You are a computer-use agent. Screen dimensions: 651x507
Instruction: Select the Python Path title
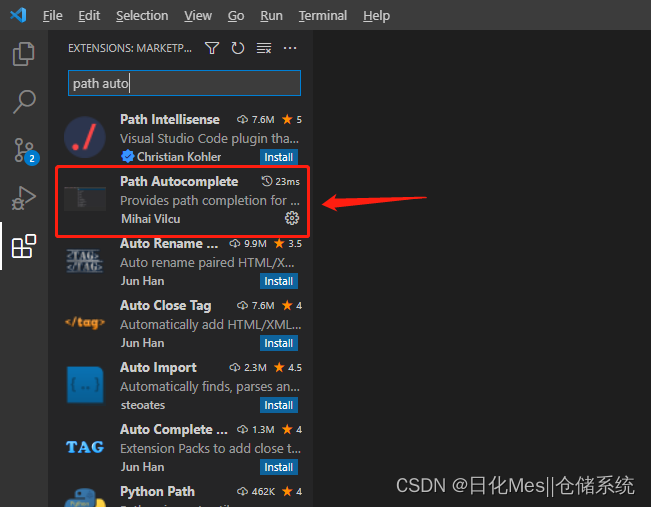coord(157,491)
